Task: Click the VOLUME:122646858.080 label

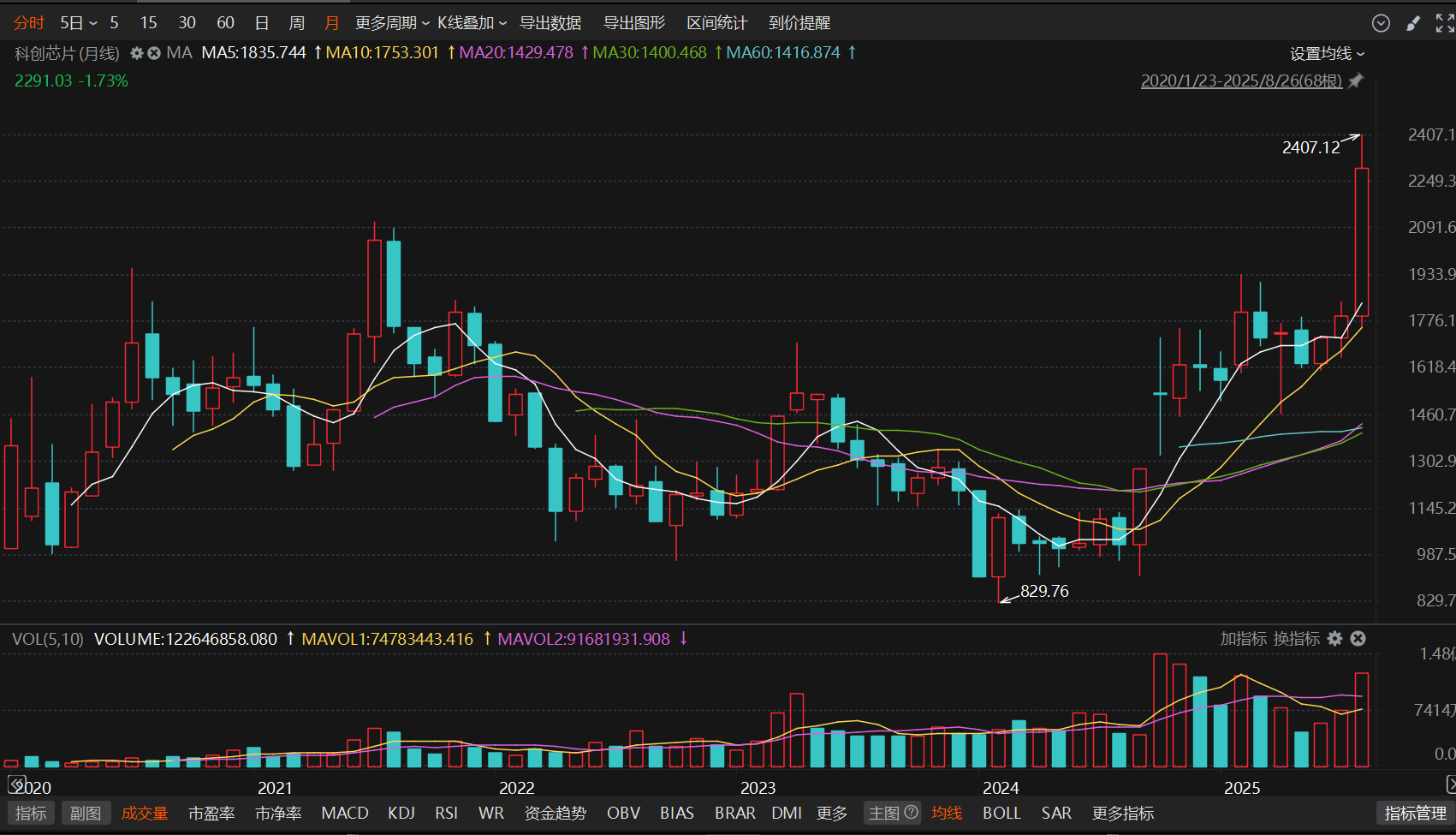Action: 186,639
